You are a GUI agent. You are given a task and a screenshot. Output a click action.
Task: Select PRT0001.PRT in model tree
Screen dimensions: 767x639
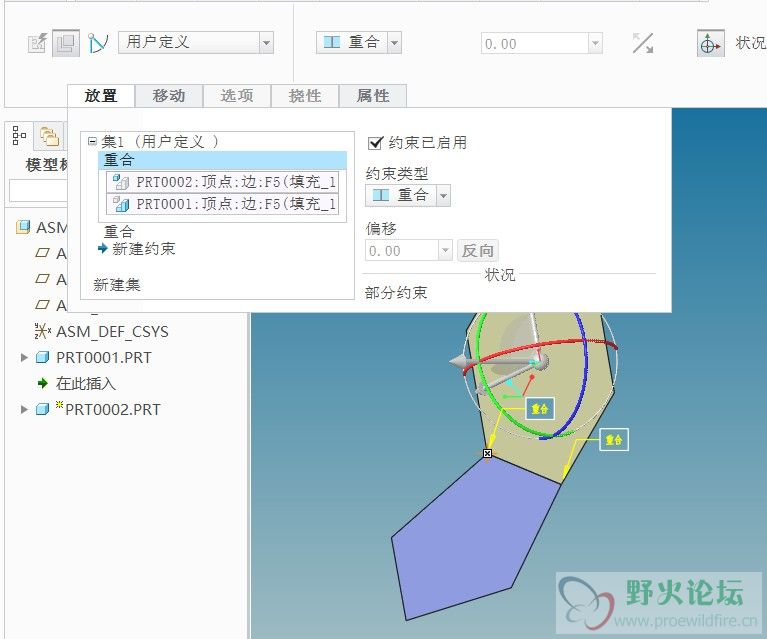coord(104,358)
